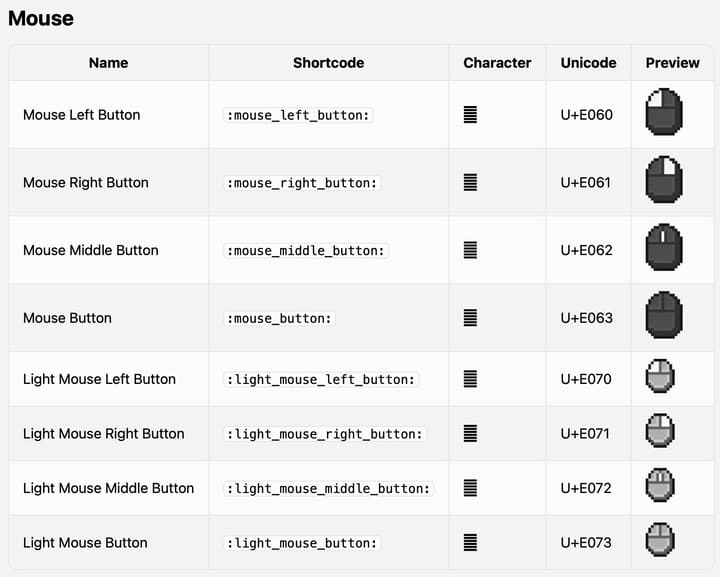Click the character glyph for U+E060
720x577 pixels.
[470, 115]
